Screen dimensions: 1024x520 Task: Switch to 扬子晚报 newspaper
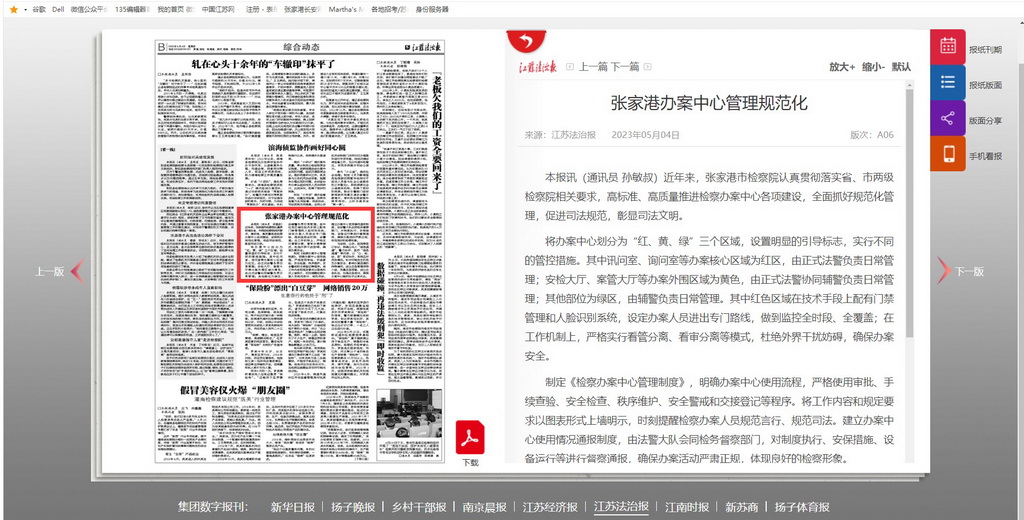point(353,507)
